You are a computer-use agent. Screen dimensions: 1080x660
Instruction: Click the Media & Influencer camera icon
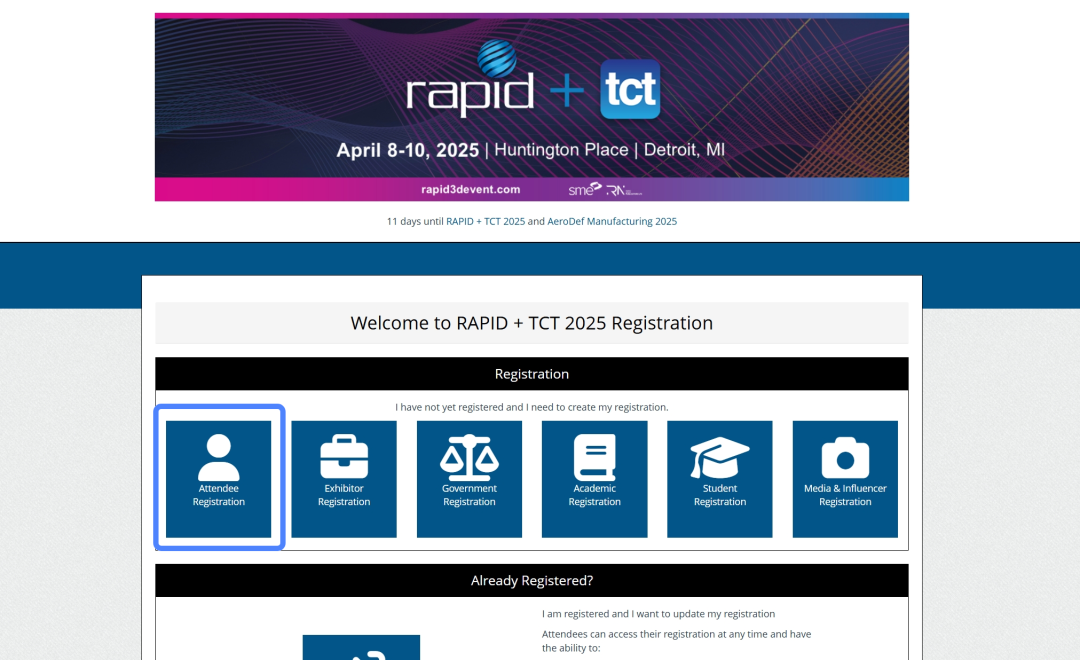(x=845, y=458)
